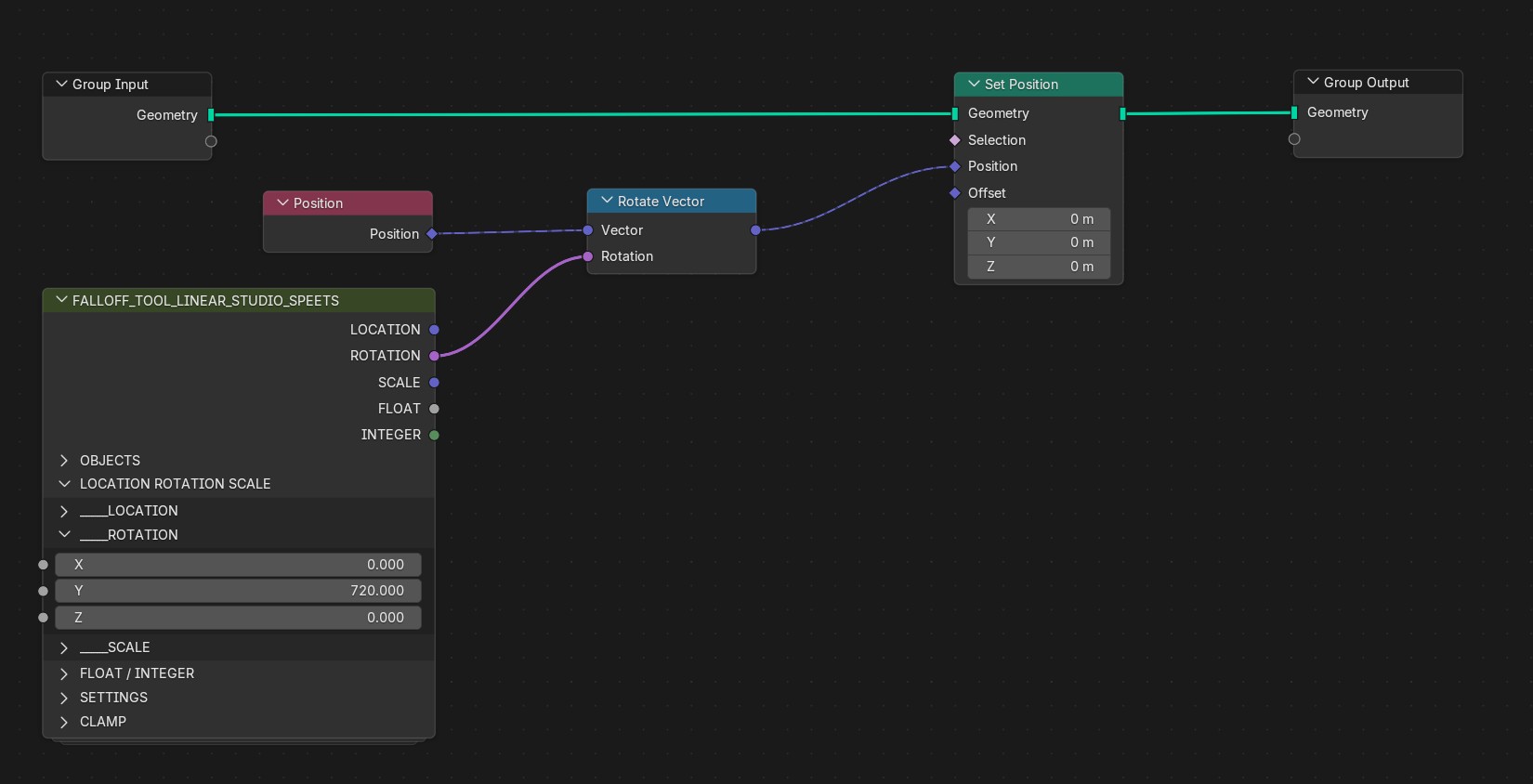Click the SCALE output socket
Screen dimensions: 1533x784
click(434, 383)
